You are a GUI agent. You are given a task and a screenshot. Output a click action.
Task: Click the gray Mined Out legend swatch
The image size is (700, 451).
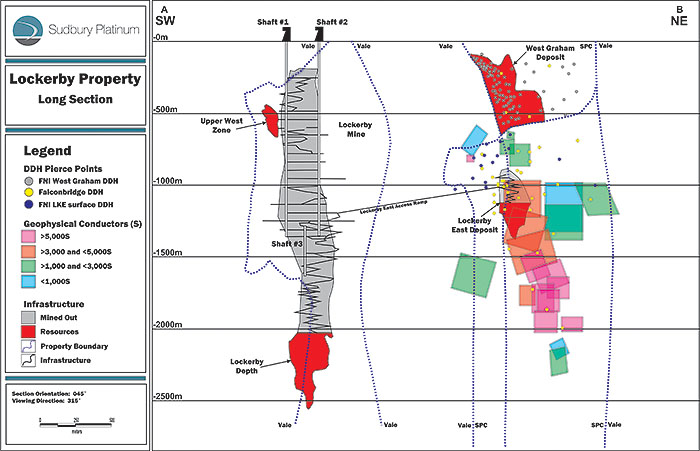(29, 317)
